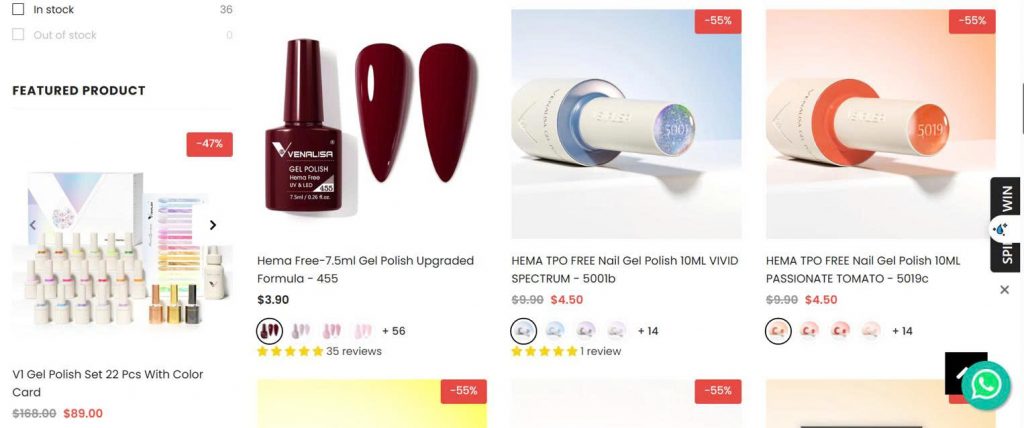Select first swatch of Passionate Tomato polish
The height and width of the screenshot is (428, 1024).
click(778, 331)
